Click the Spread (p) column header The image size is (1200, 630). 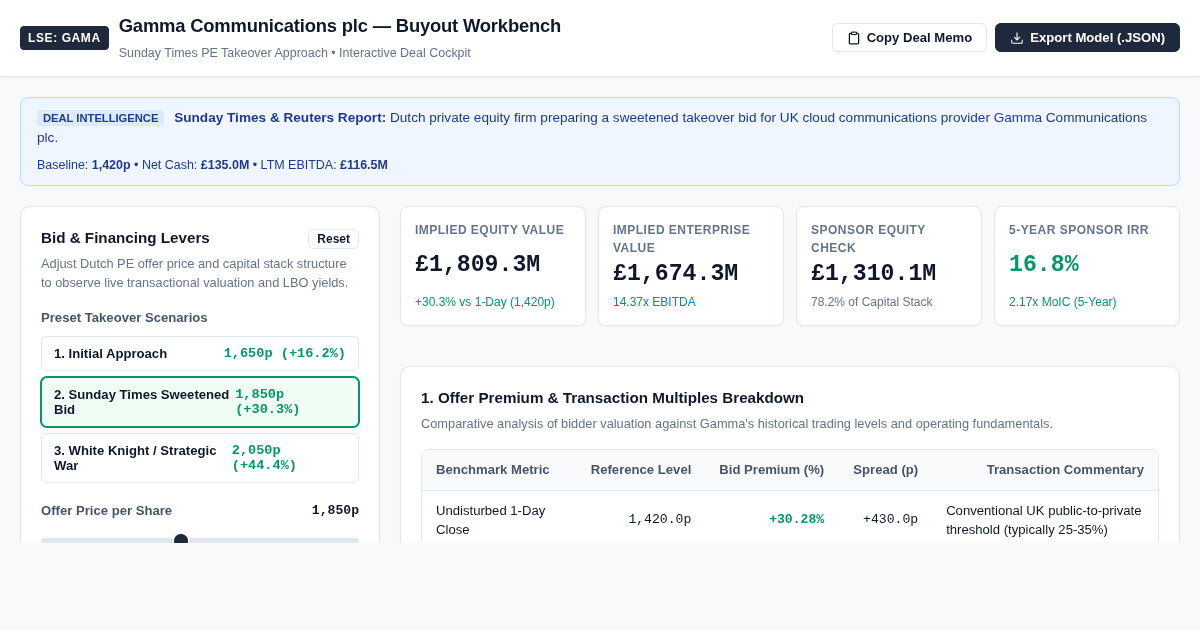point(885,470)
